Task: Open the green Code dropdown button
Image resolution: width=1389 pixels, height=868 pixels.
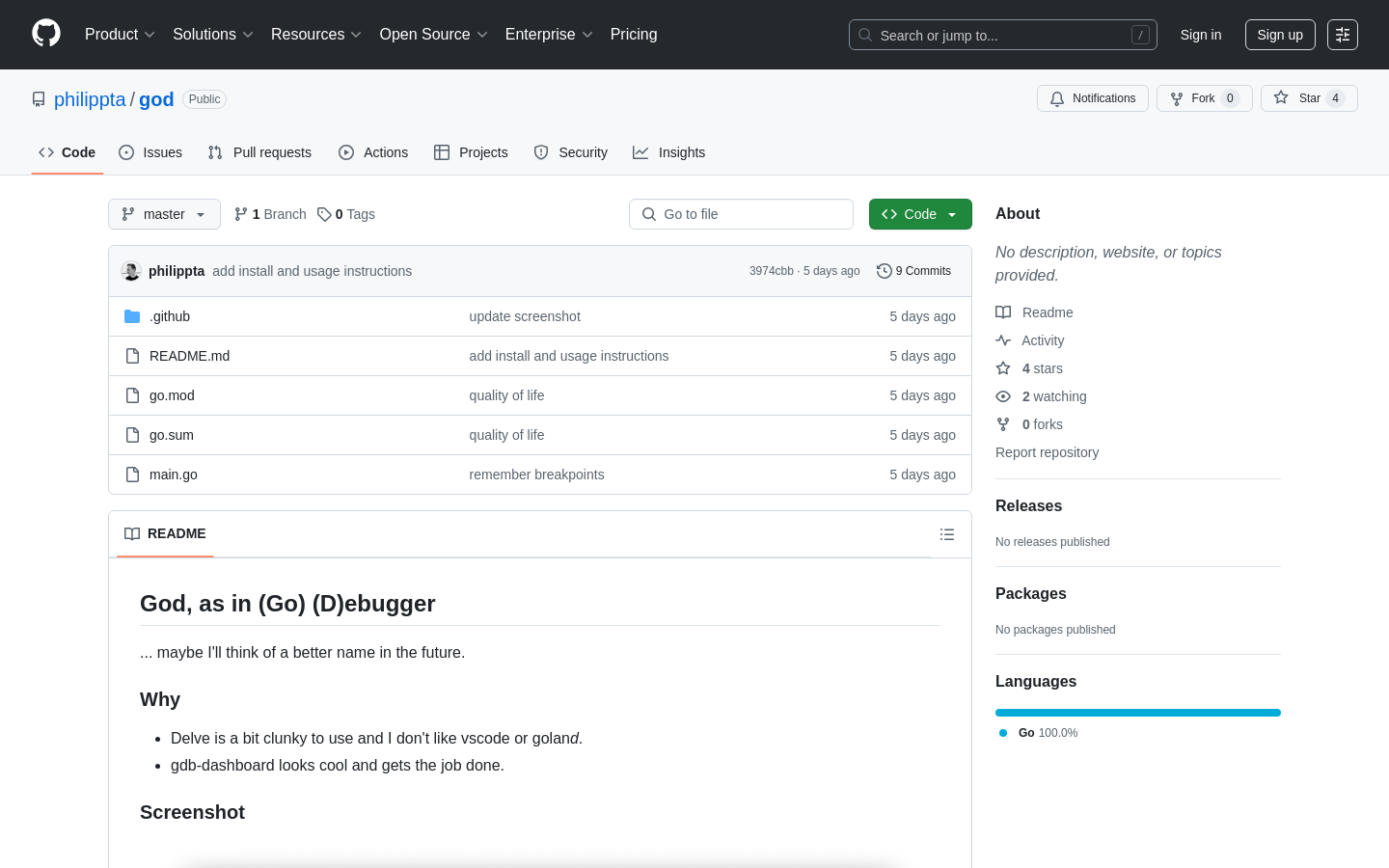Action: coord(920,214)
